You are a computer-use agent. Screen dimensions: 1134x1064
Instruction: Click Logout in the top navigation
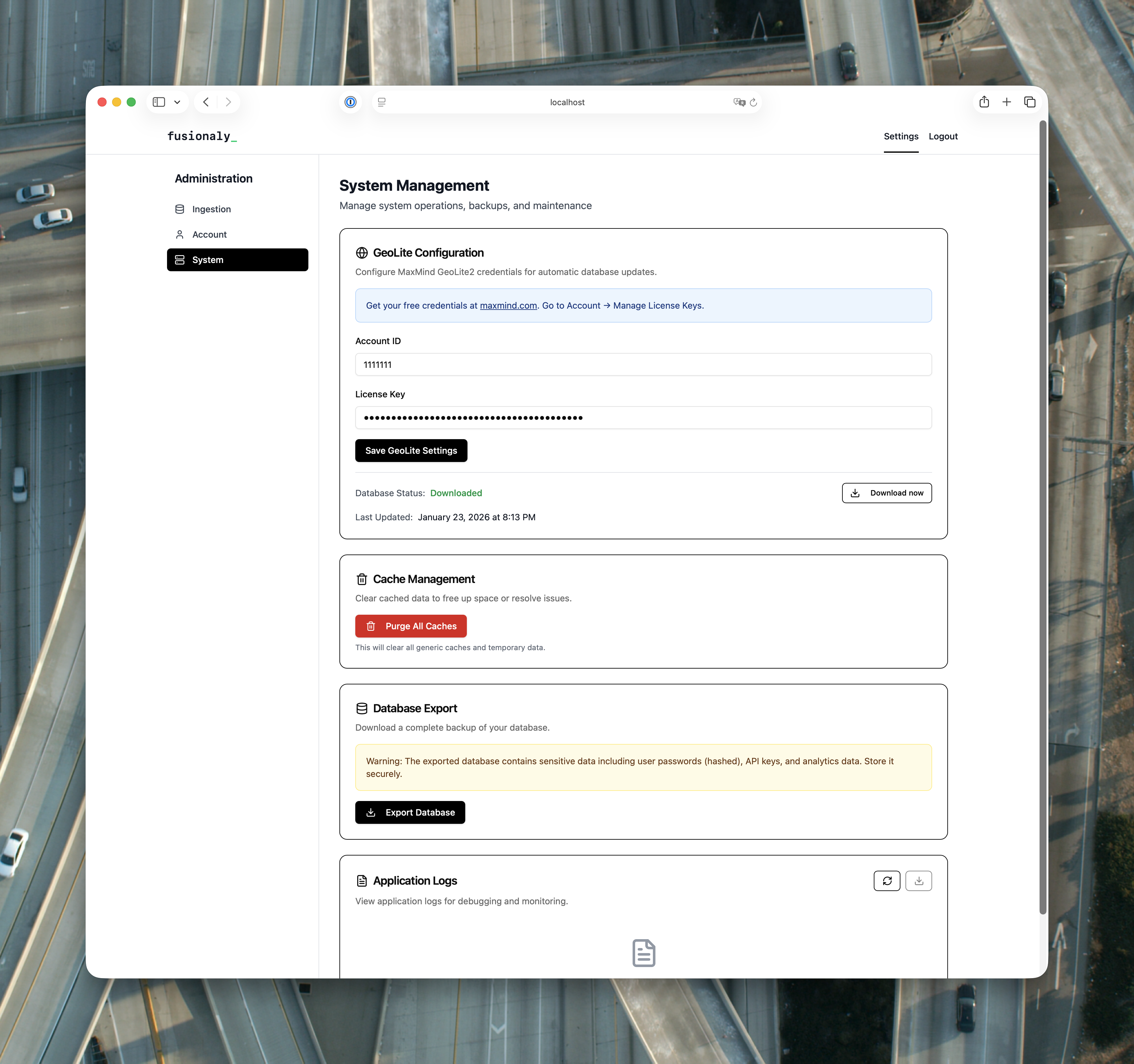pos(943,136)
